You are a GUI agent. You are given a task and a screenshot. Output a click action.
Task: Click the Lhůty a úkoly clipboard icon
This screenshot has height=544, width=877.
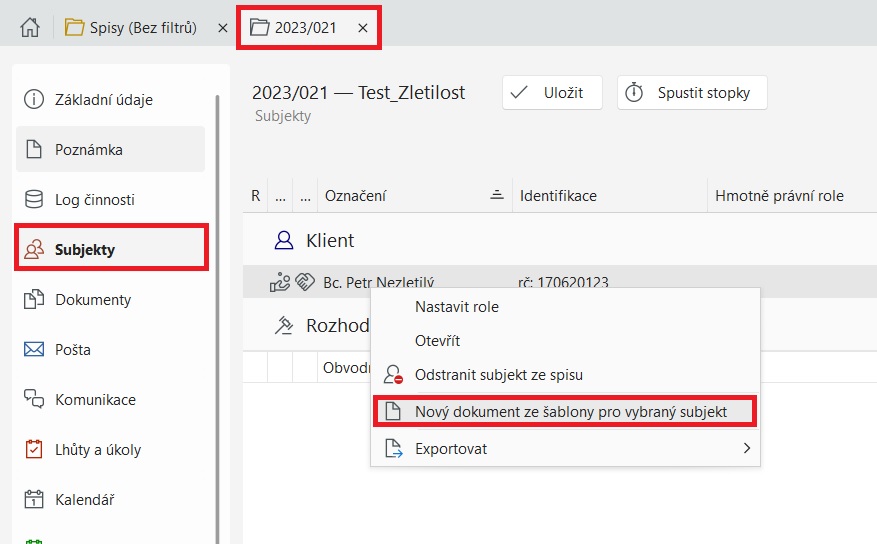coord(34,449)
